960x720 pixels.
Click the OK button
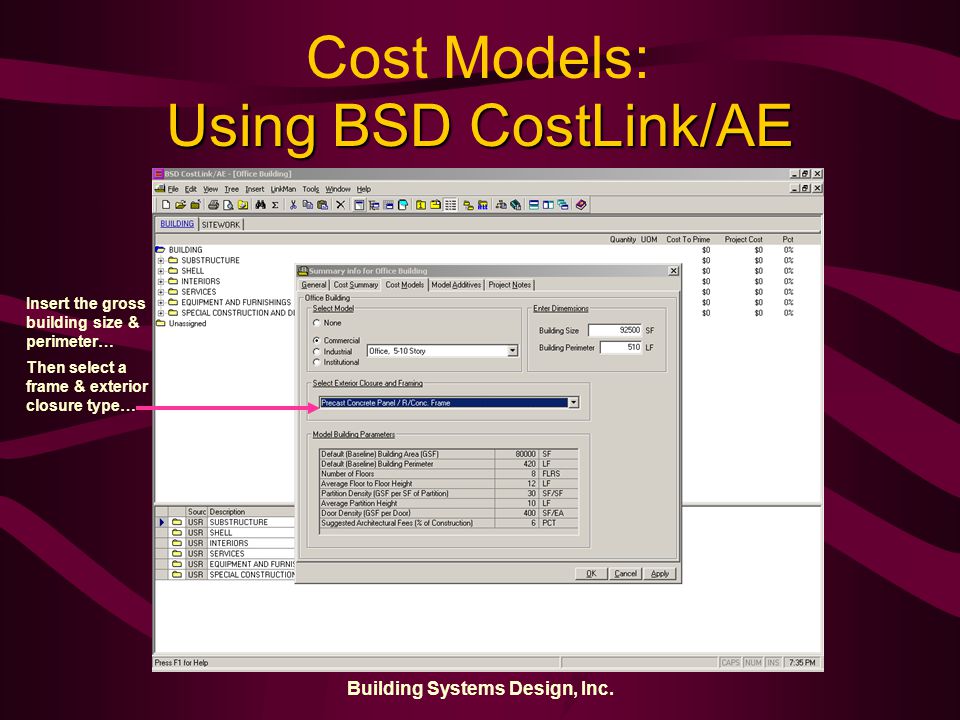pos(591,574)
